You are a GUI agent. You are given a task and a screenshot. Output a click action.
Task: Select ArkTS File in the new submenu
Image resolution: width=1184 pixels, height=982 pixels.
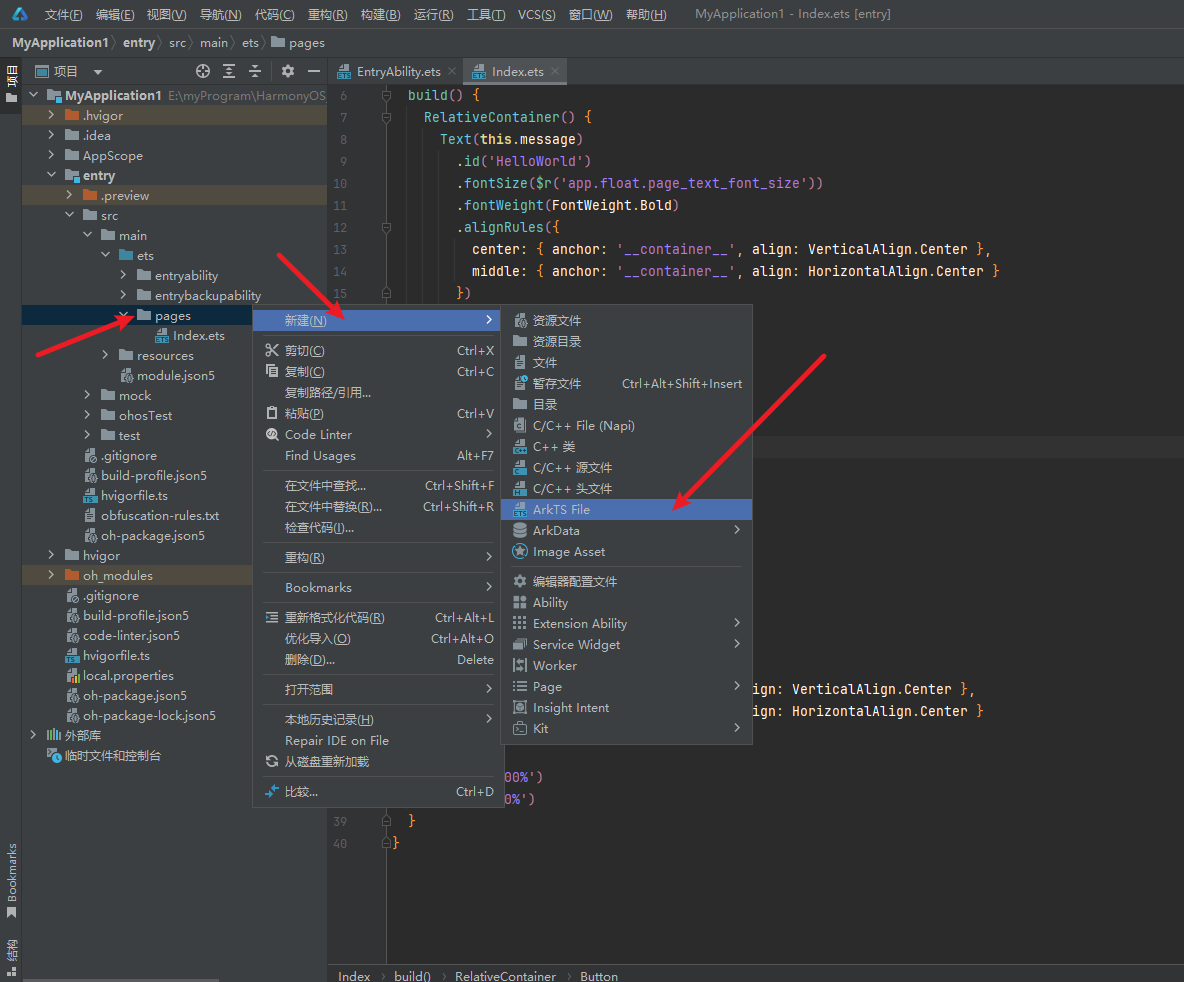pyautogui.click(x=561, y=509)
